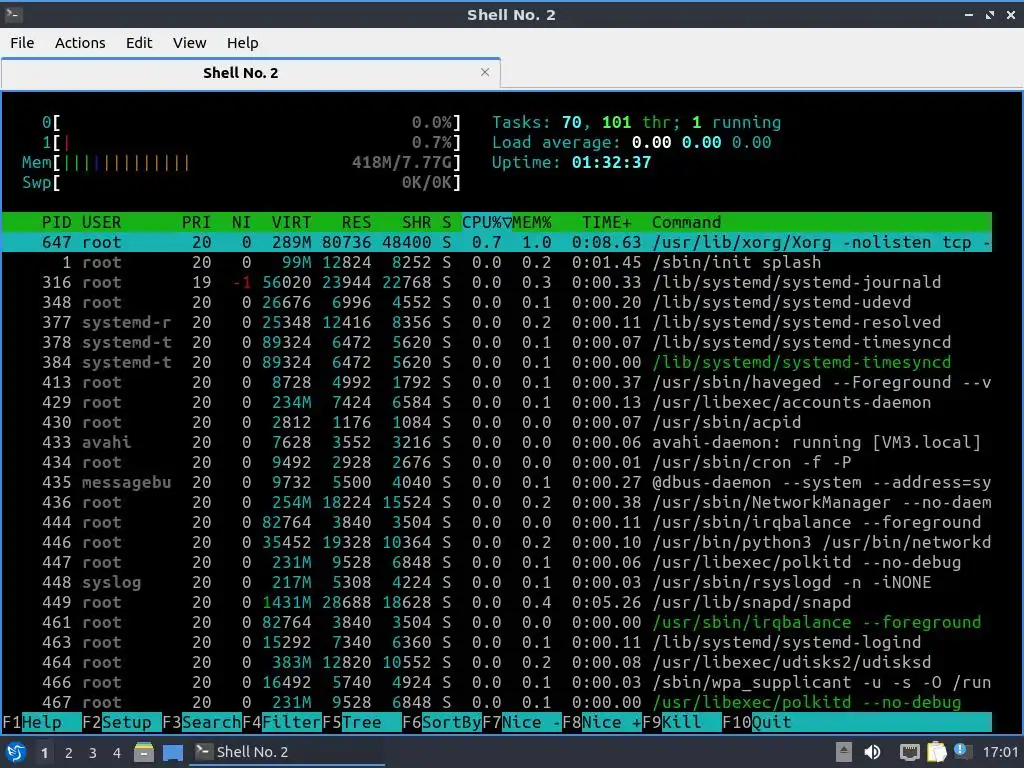
Task: Select the /usr/sbin/acpid process row
Action: coord(497,422)
